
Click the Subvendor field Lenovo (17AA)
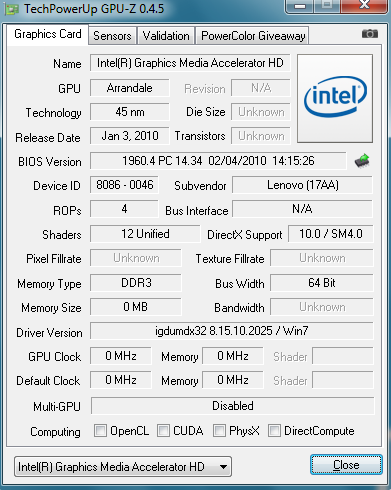click(x=302, y=185)
